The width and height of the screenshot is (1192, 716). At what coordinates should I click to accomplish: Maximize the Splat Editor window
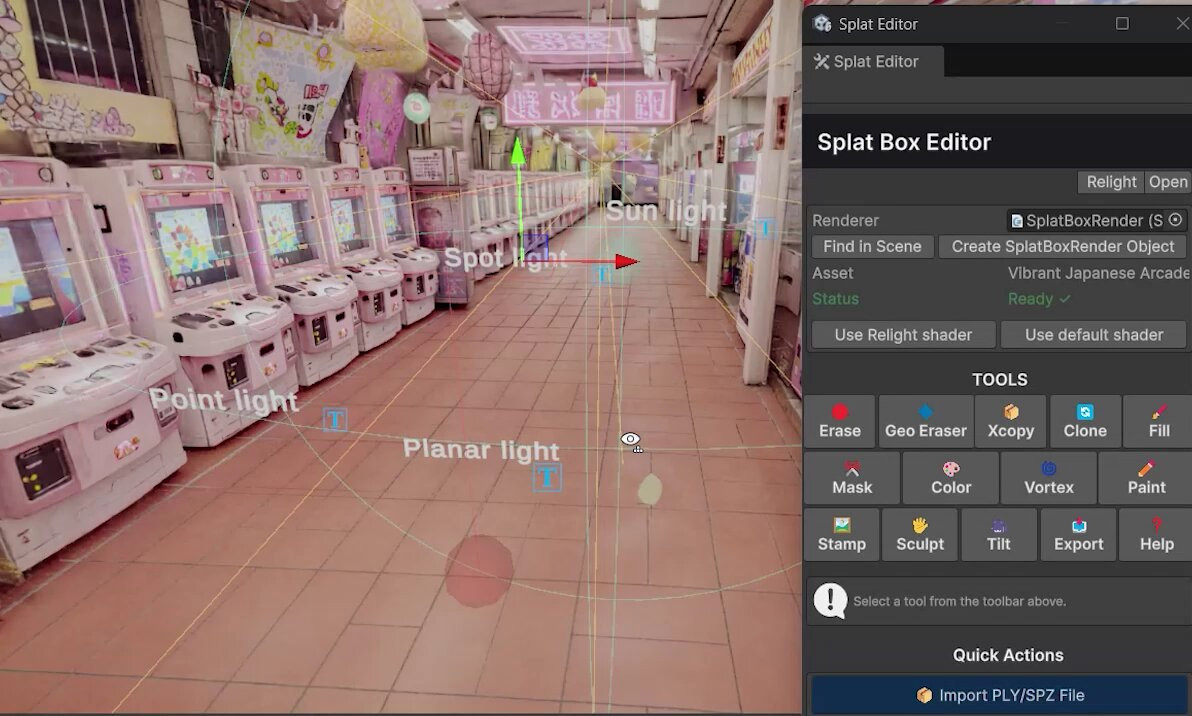click(x=1122, y=24)
